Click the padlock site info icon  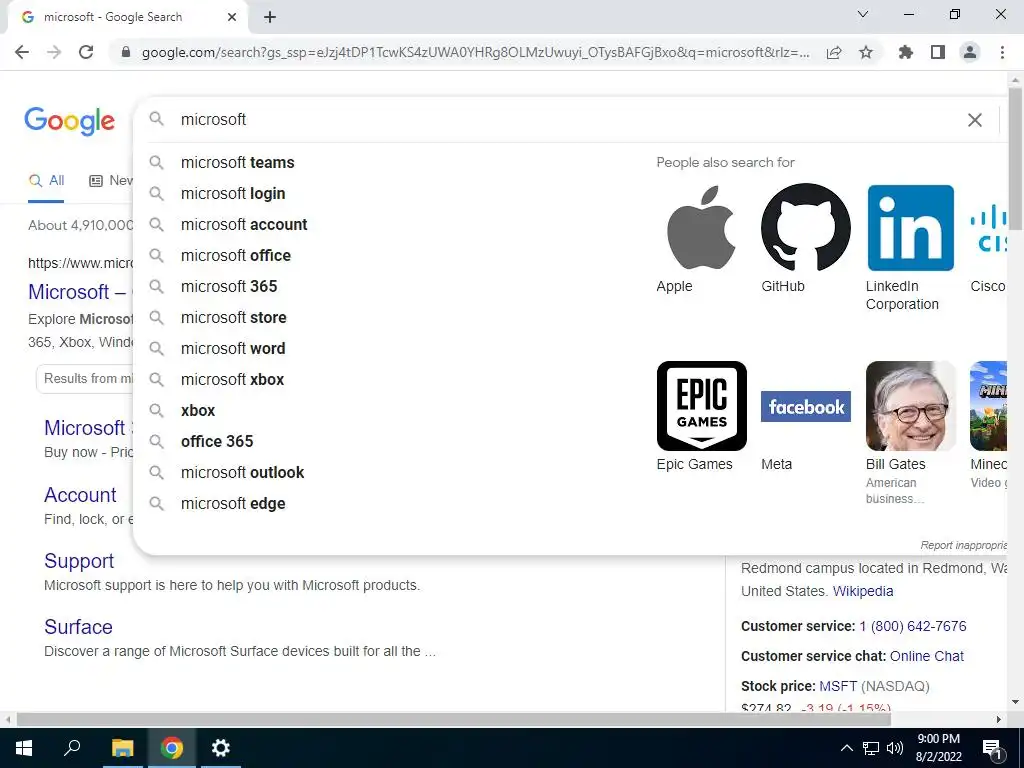click(x=126, y=52)
